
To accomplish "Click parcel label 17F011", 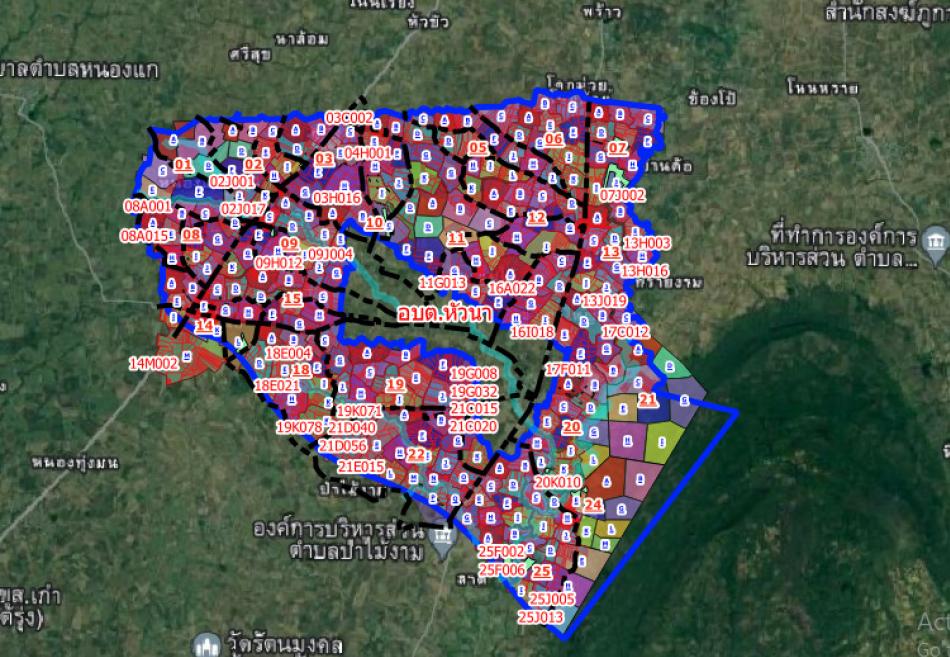I will point(568,370).
